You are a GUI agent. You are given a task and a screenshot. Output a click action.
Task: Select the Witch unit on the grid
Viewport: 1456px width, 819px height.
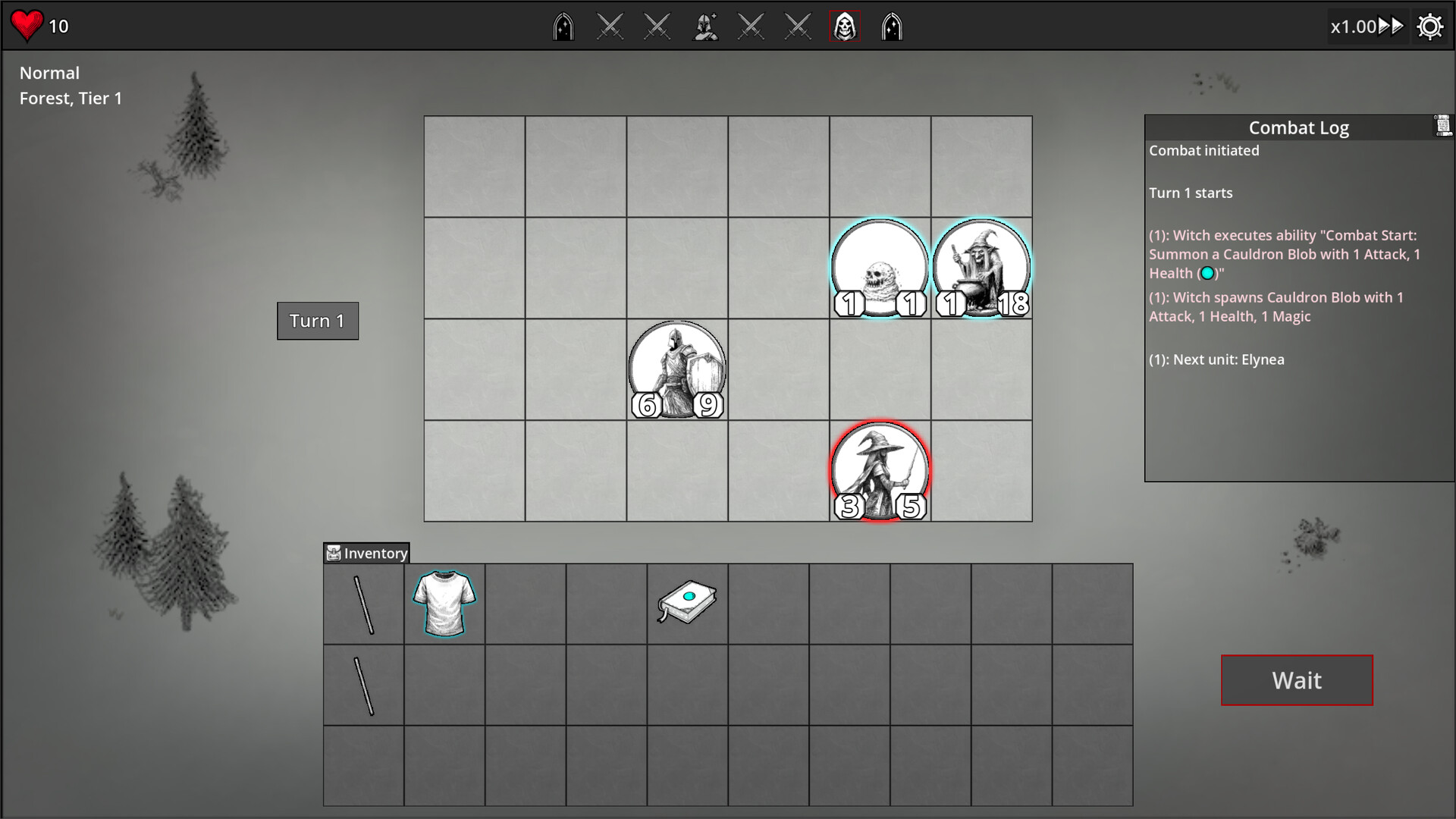[x=981, y=265]
